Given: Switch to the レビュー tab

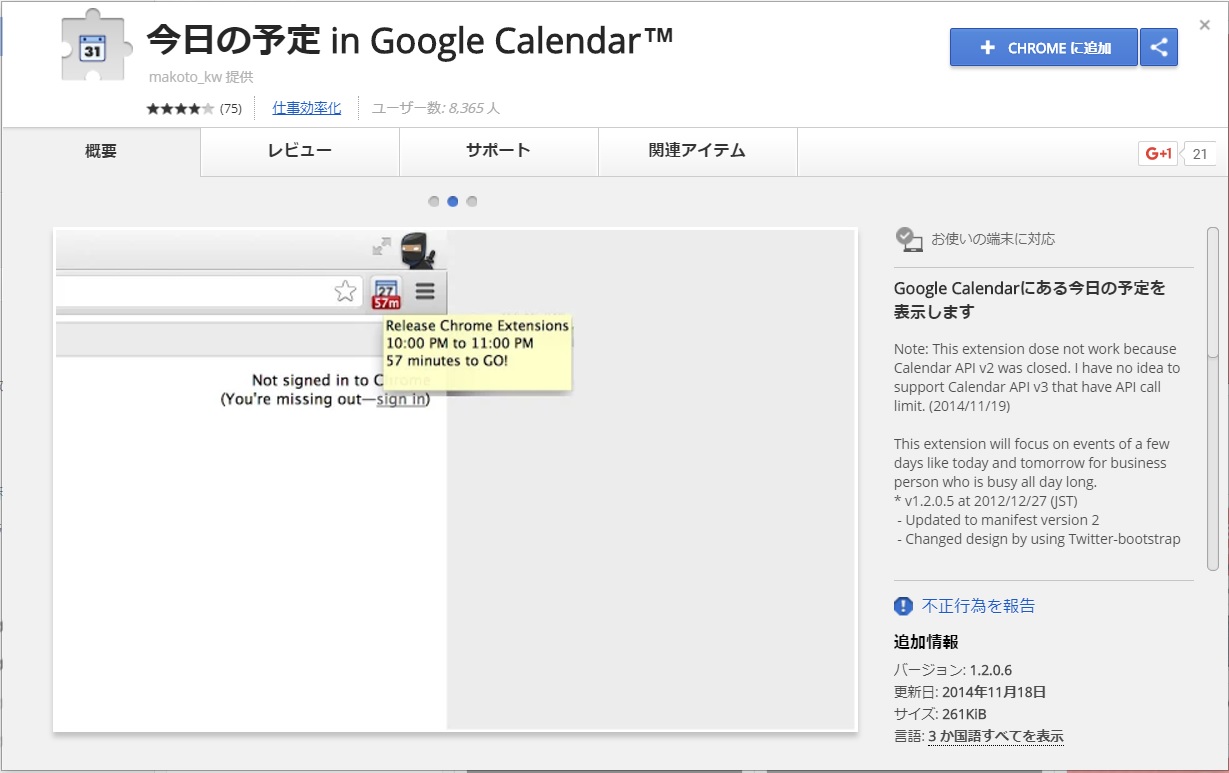Looking at the screenshot, I should (298, 151).
